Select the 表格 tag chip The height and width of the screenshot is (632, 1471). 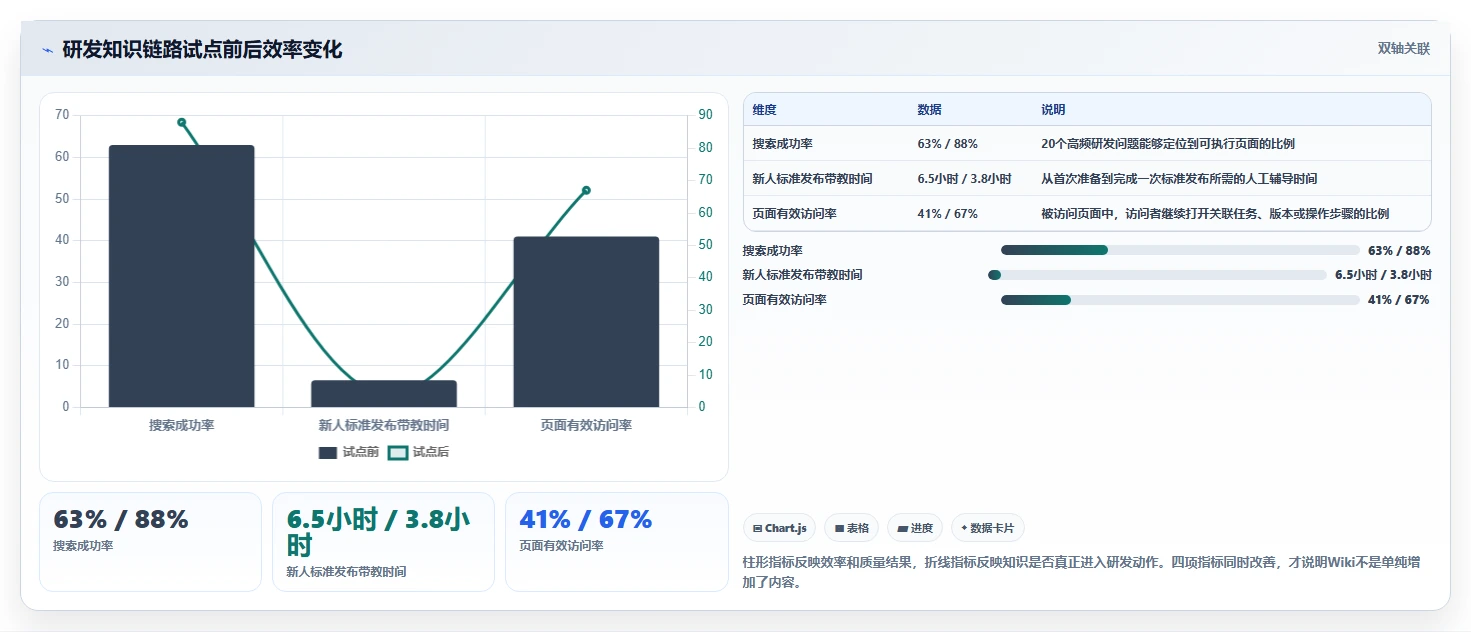tap(852, 528)
